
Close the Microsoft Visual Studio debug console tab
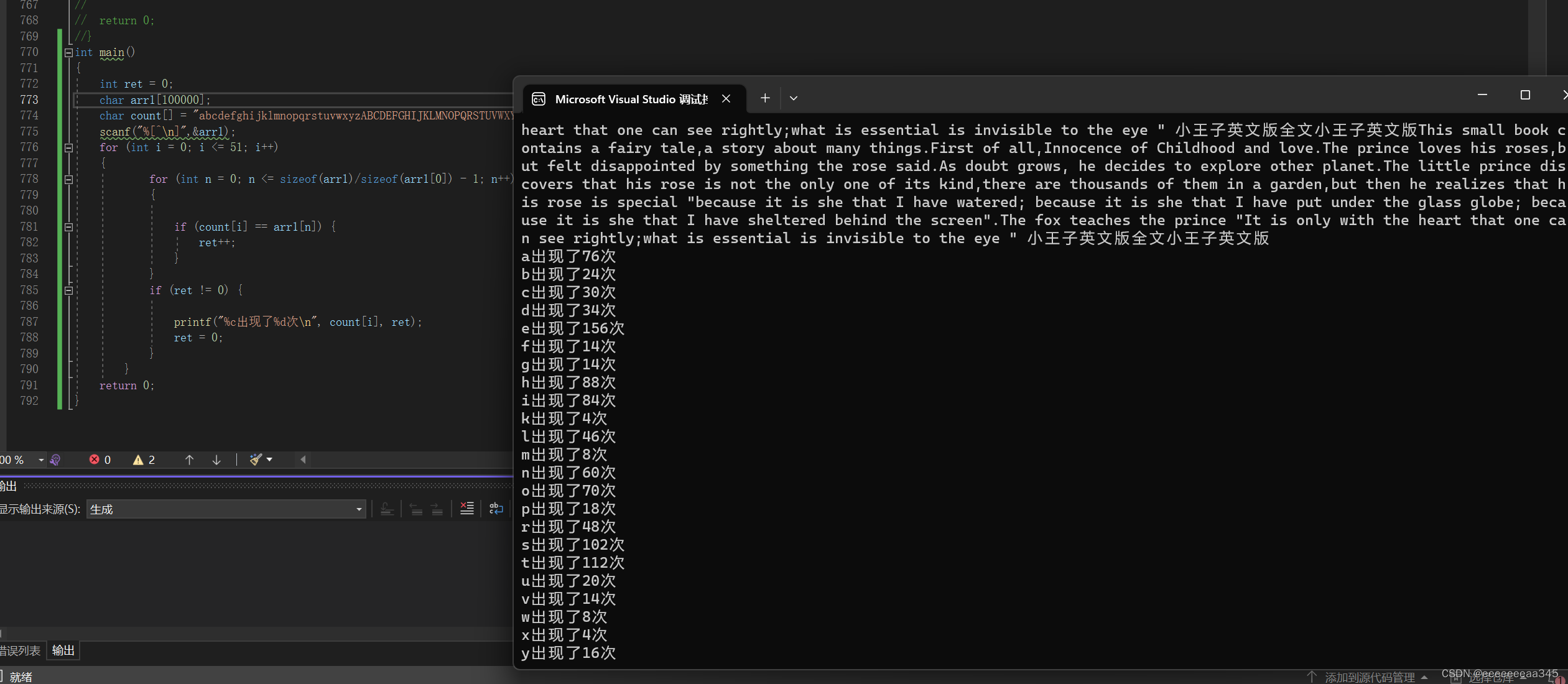point(726,99)
